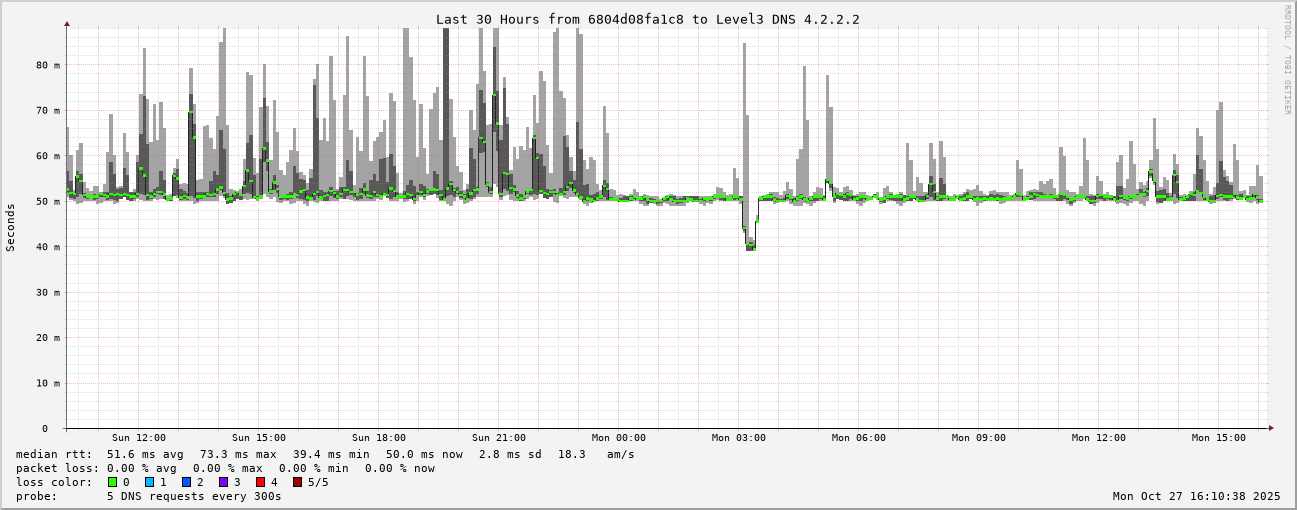Click the 'probe:' DNS requests info line
This screenshot has height=510, width=1297.
click(148, 496)
